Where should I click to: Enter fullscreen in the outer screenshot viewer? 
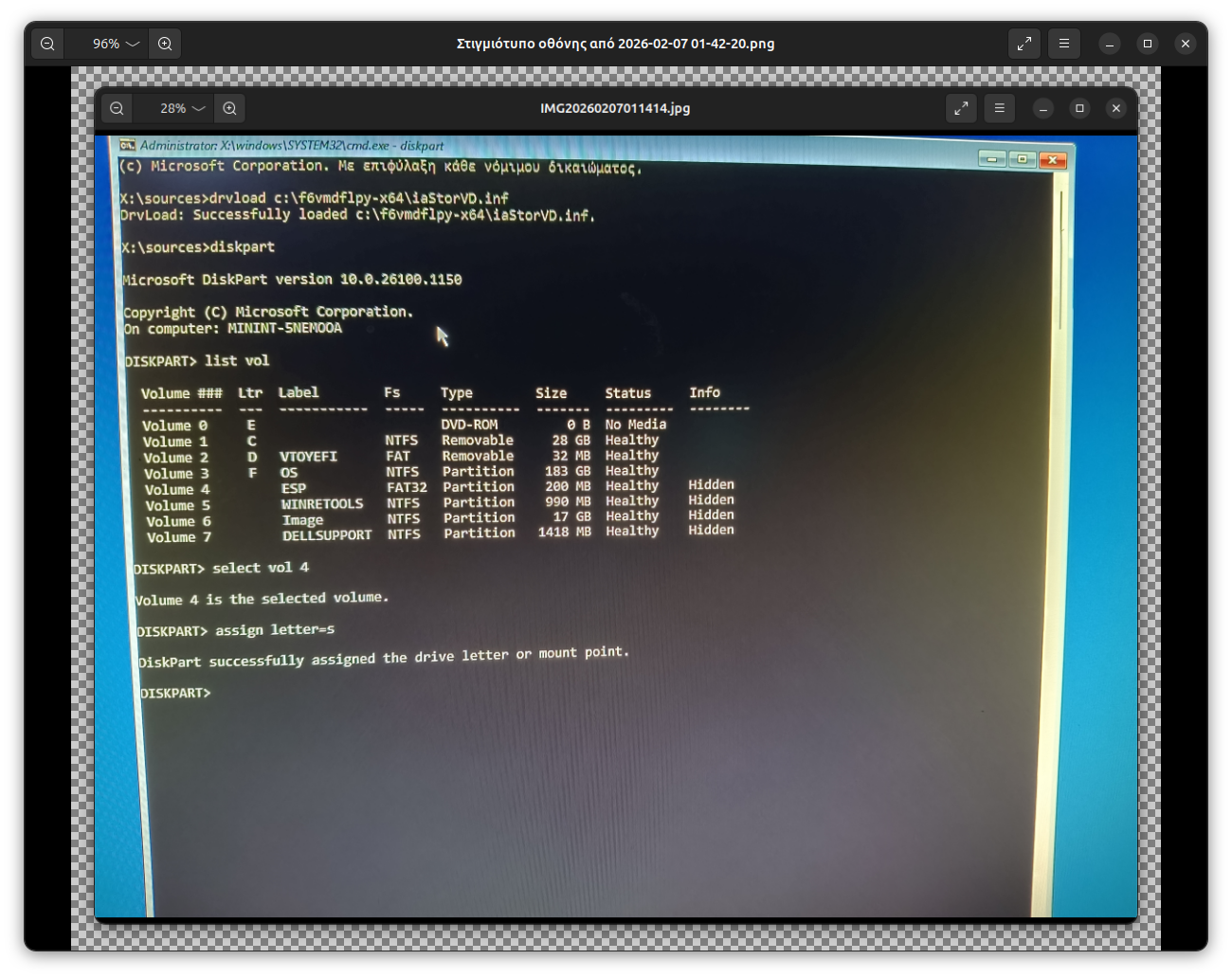tap(1024, 44)
